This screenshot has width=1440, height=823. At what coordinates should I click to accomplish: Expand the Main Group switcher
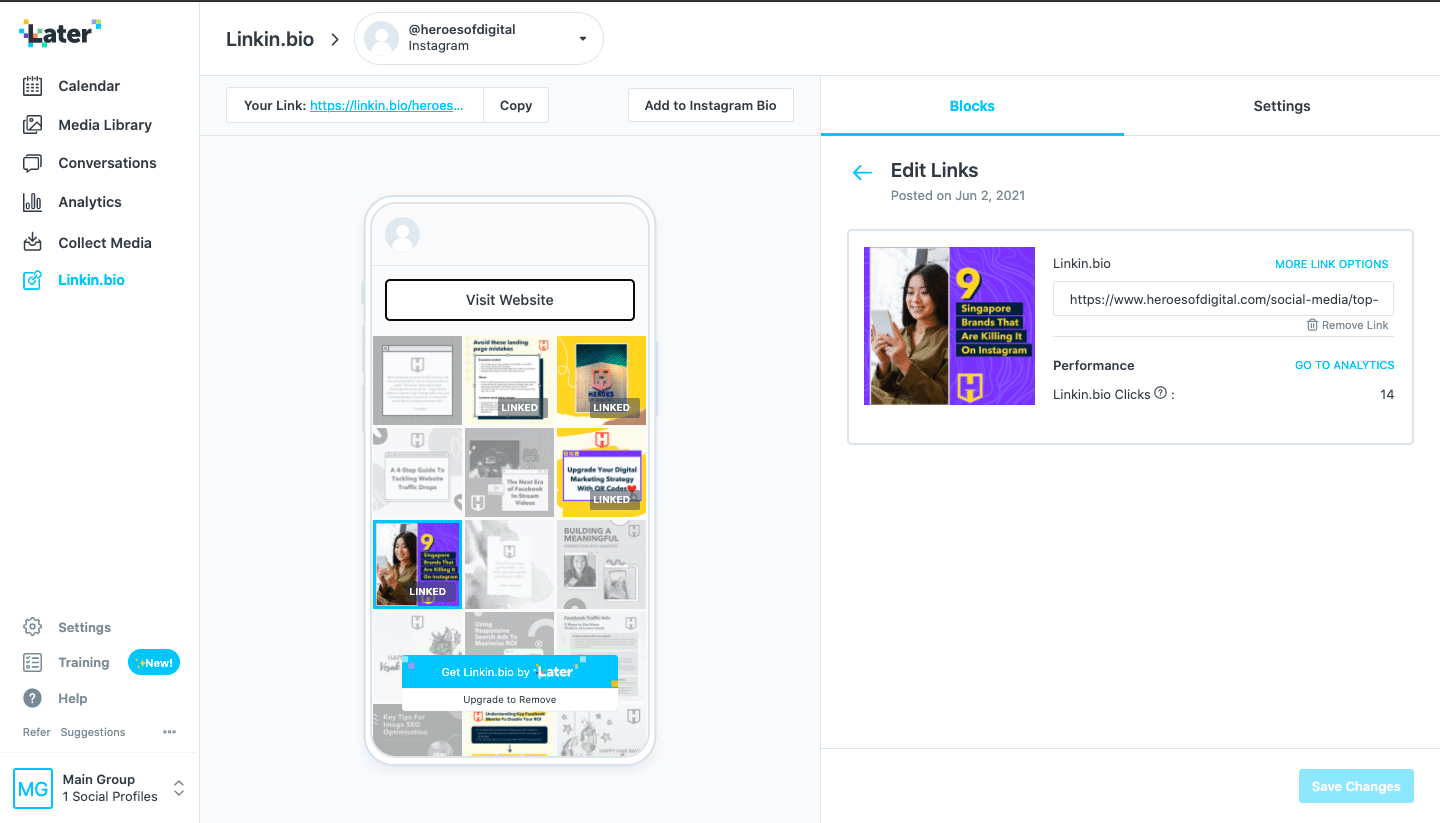click(178, 788)
